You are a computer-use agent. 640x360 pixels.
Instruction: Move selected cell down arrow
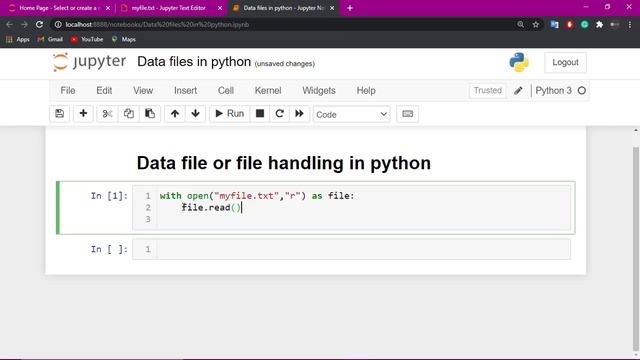click(x=195, y=113)
